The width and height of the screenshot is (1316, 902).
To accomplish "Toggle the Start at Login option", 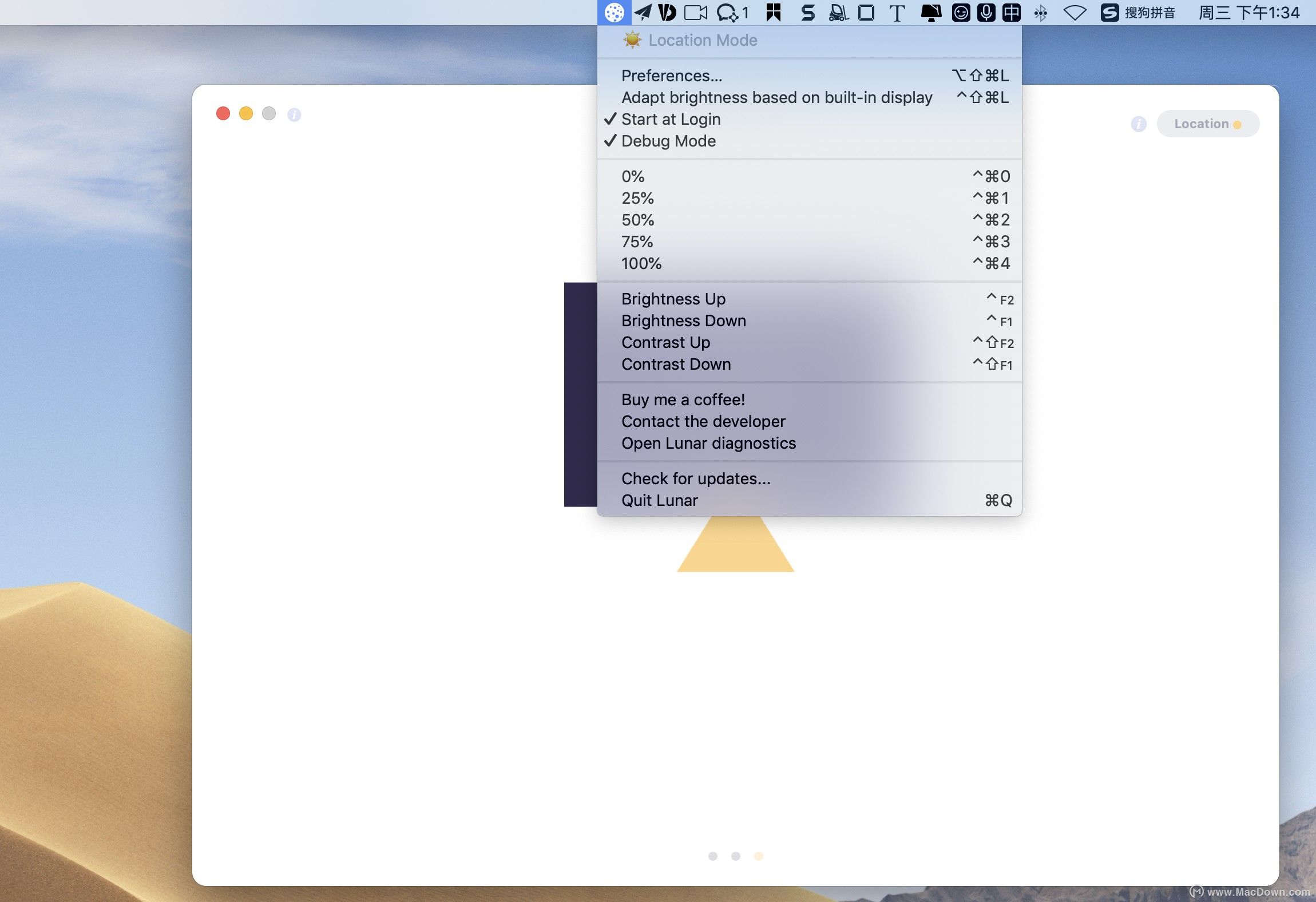I will (671, 119).
